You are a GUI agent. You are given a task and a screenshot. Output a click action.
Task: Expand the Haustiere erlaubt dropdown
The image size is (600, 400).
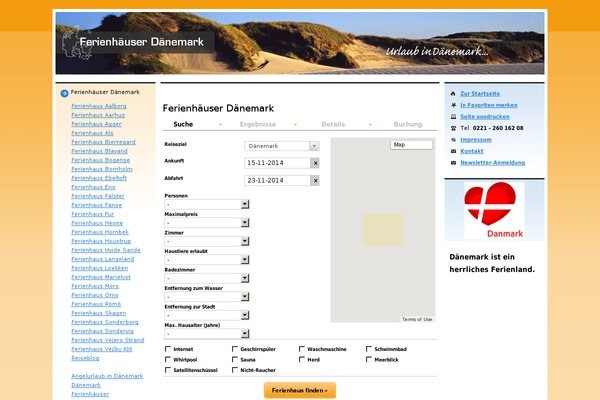coord(207,260)
